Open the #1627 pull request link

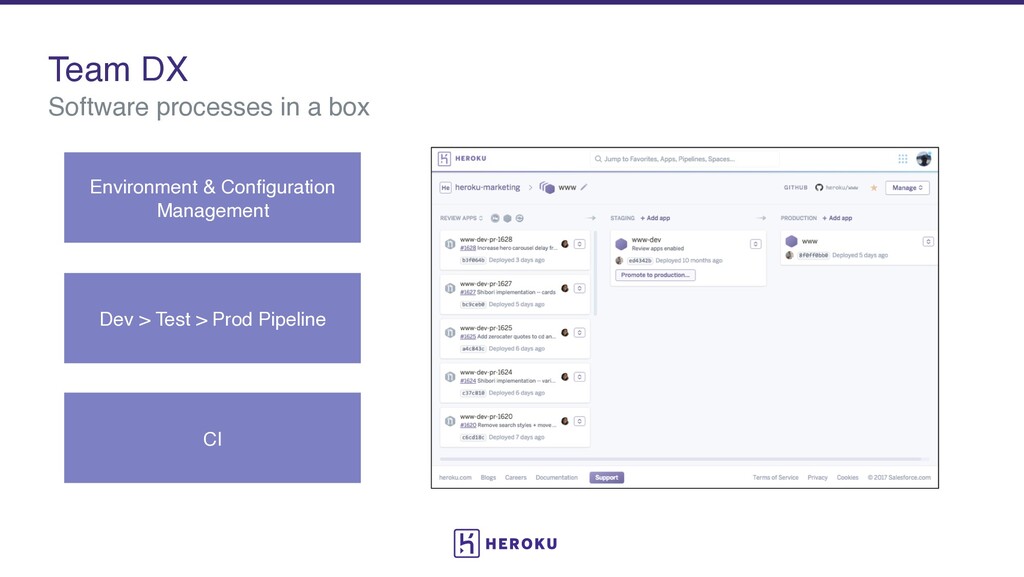(x=468, y=292)
